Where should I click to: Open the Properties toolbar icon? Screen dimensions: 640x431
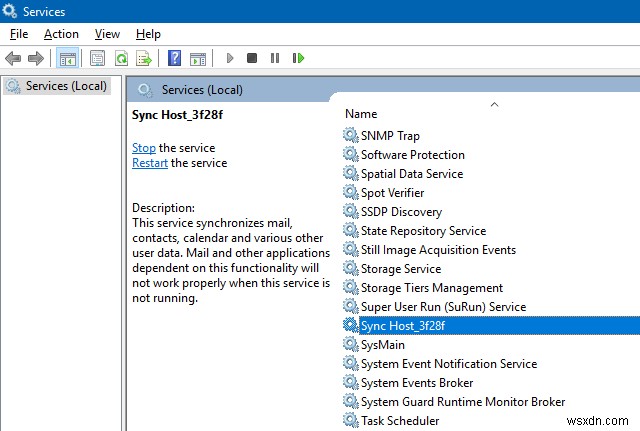98,58
